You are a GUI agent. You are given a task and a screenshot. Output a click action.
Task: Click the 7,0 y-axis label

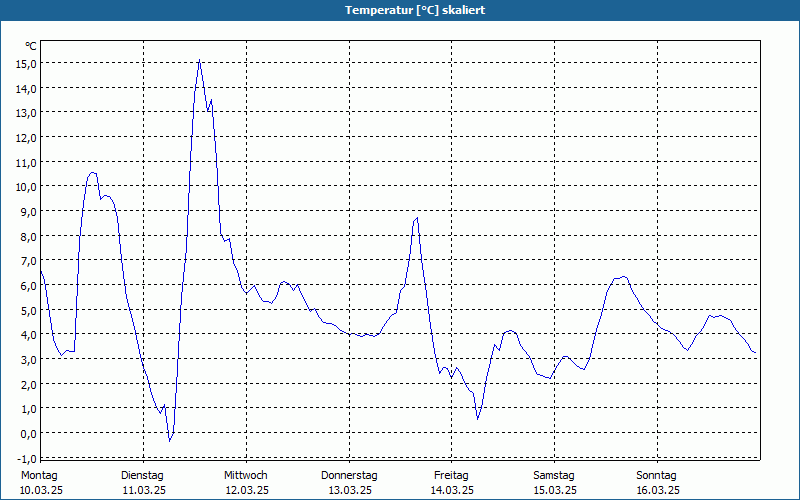tap(28, 261)
